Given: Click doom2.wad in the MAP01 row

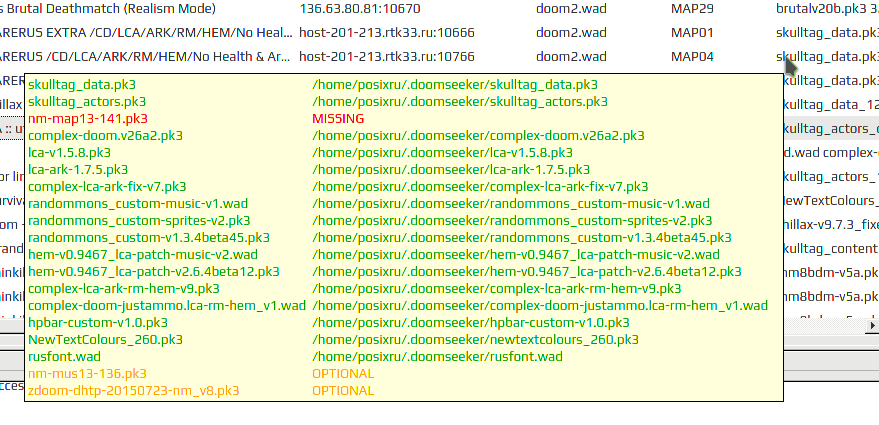Looking at the screenshot, I should 571,33.
